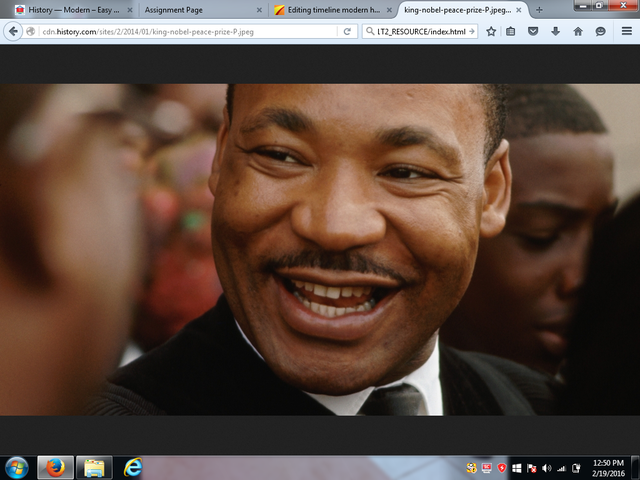The width and height of the screenshot is (640, 480).
Task: Click the Martin Luther King photo
Action: point(320,250)
